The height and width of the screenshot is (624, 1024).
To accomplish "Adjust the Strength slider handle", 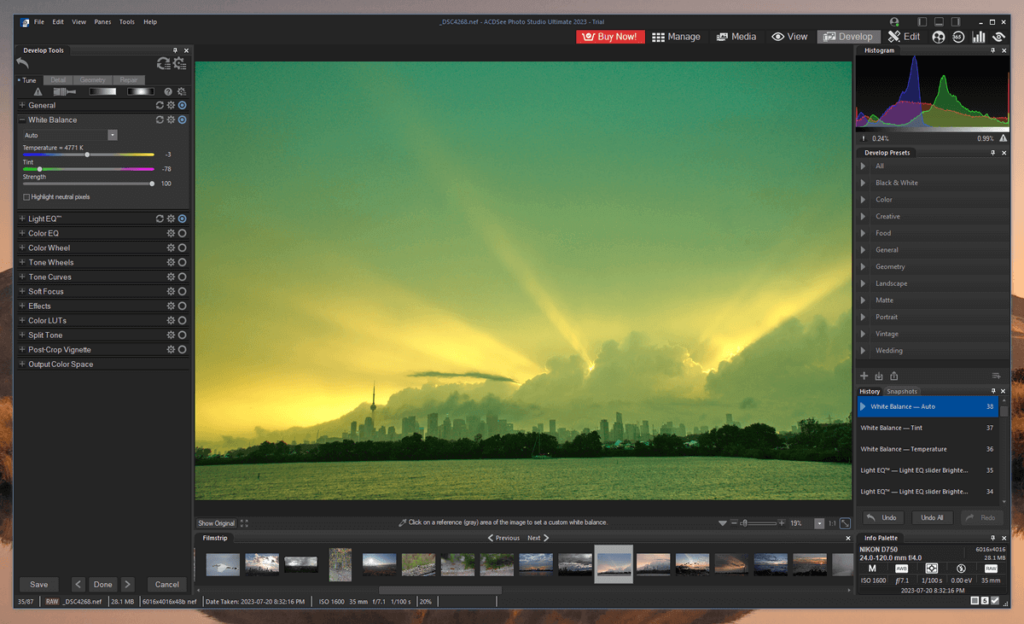I will coord(152,183).
